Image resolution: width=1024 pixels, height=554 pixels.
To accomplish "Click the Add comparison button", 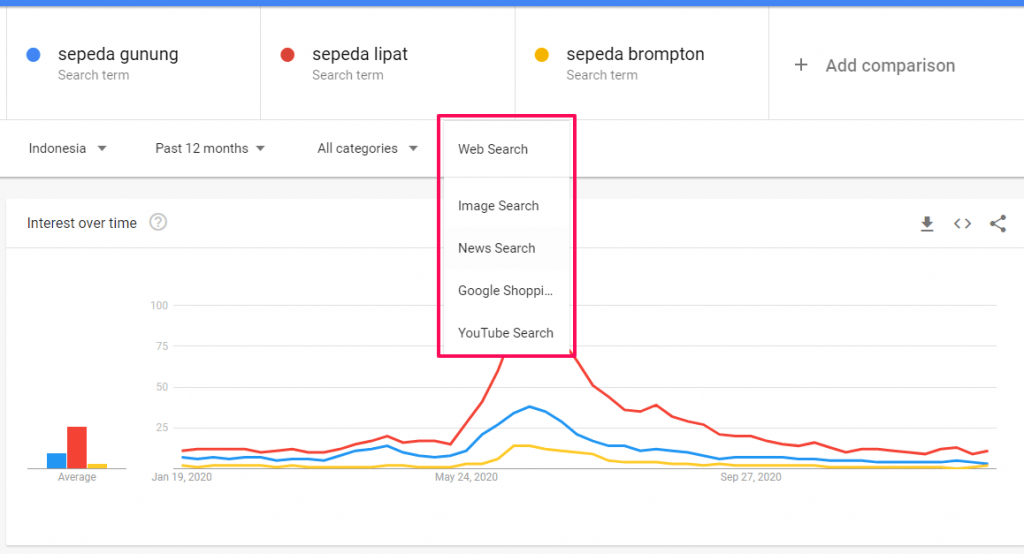I will (x=889, y=66).
